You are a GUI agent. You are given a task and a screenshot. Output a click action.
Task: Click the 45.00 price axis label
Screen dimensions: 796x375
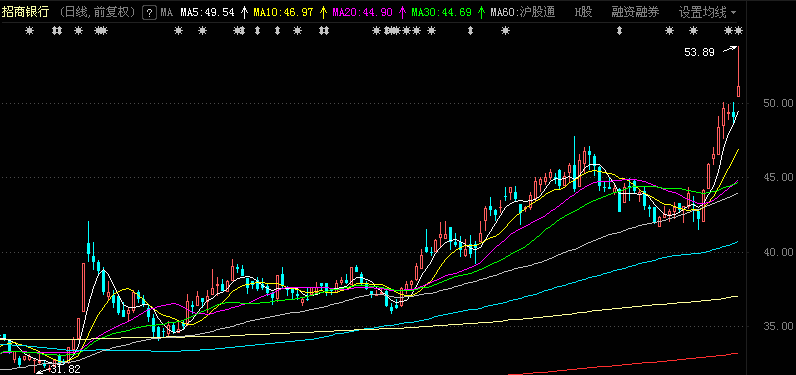click(777, 177)
